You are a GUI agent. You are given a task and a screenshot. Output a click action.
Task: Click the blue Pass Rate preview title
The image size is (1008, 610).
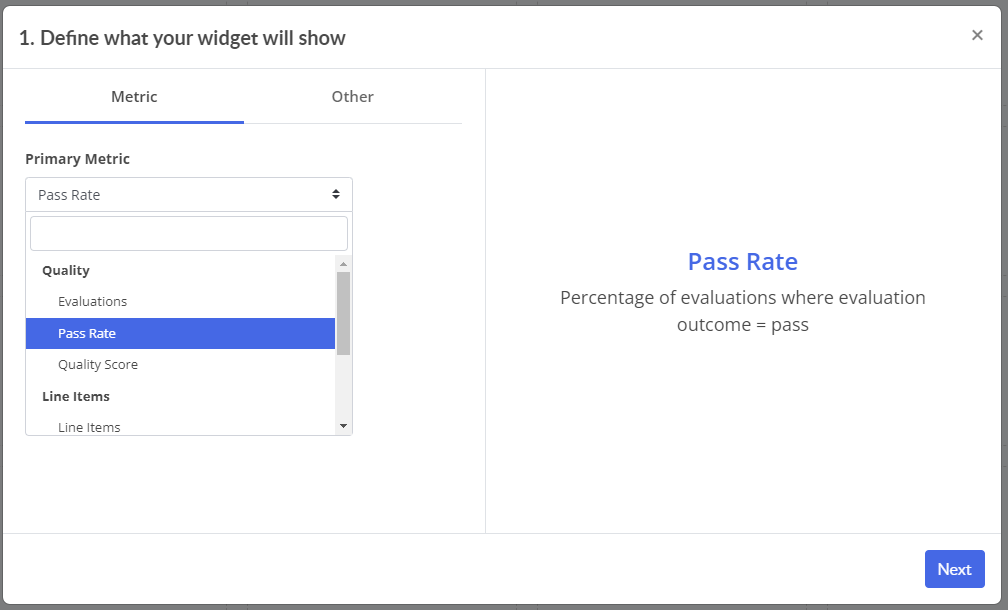click(742, 262)
